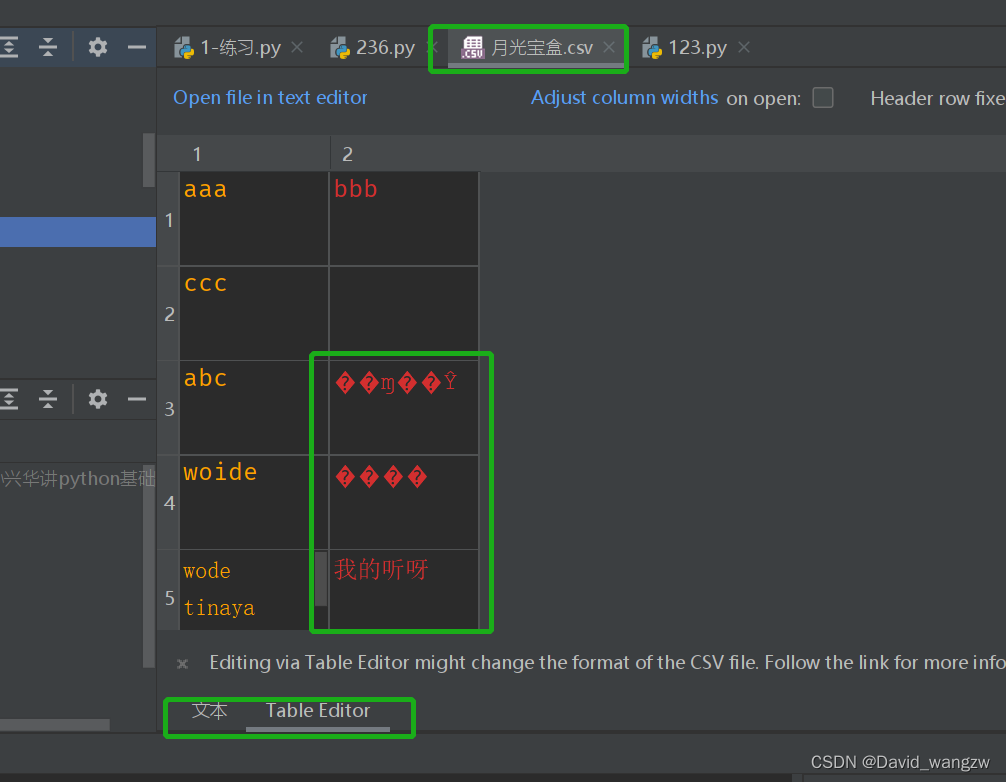Select the Table Editor bottom tab
Viewport: 1006px width, 782px height.
click(x=318, y=710)
